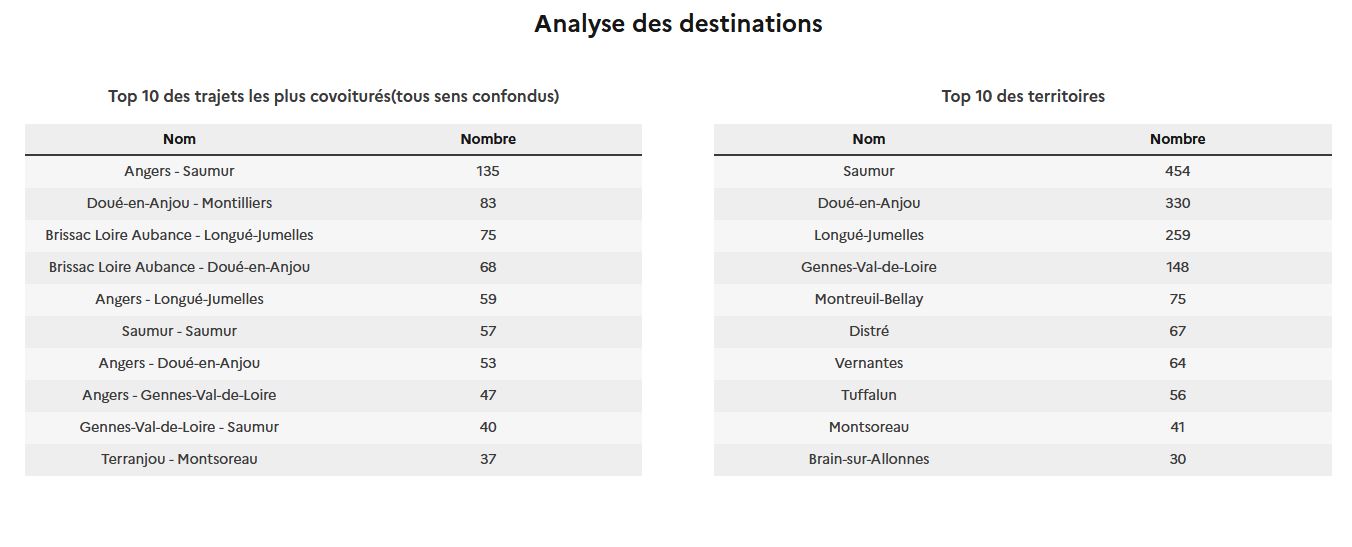Select the Brissac Loire Aubance - Doué-en-Anjou row
Screen dimensions: 1352x547
[333, 267]
